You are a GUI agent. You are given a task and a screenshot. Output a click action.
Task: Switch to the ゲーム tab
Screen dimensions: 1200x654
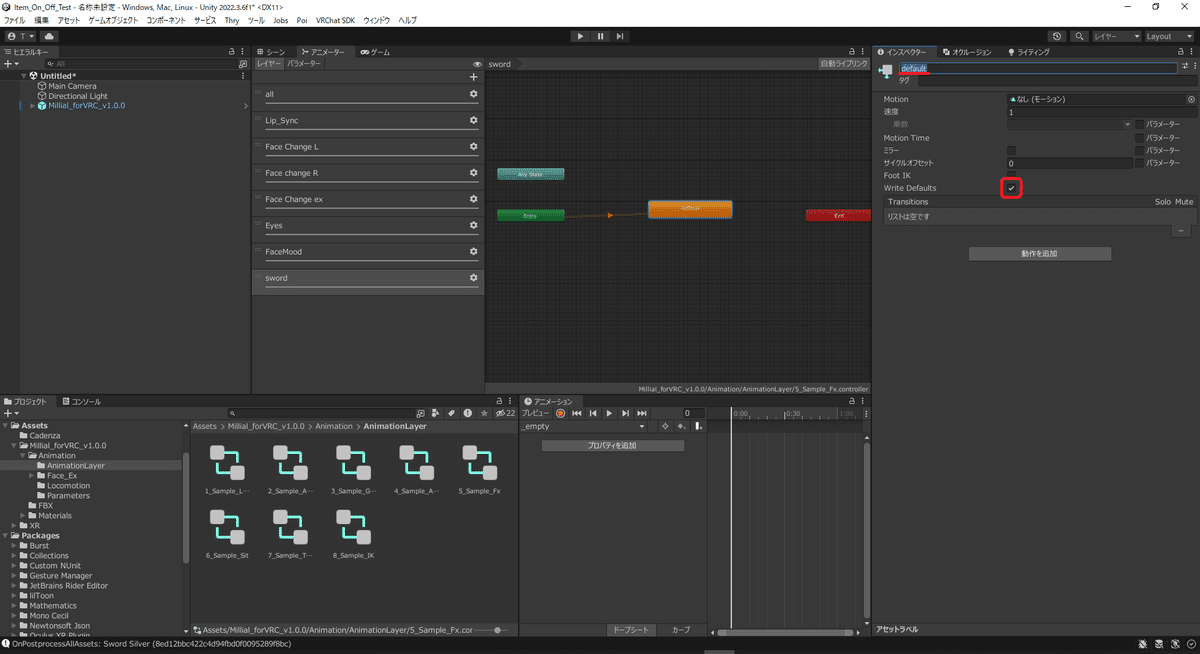pyautogui.click(x=376, y=52)
